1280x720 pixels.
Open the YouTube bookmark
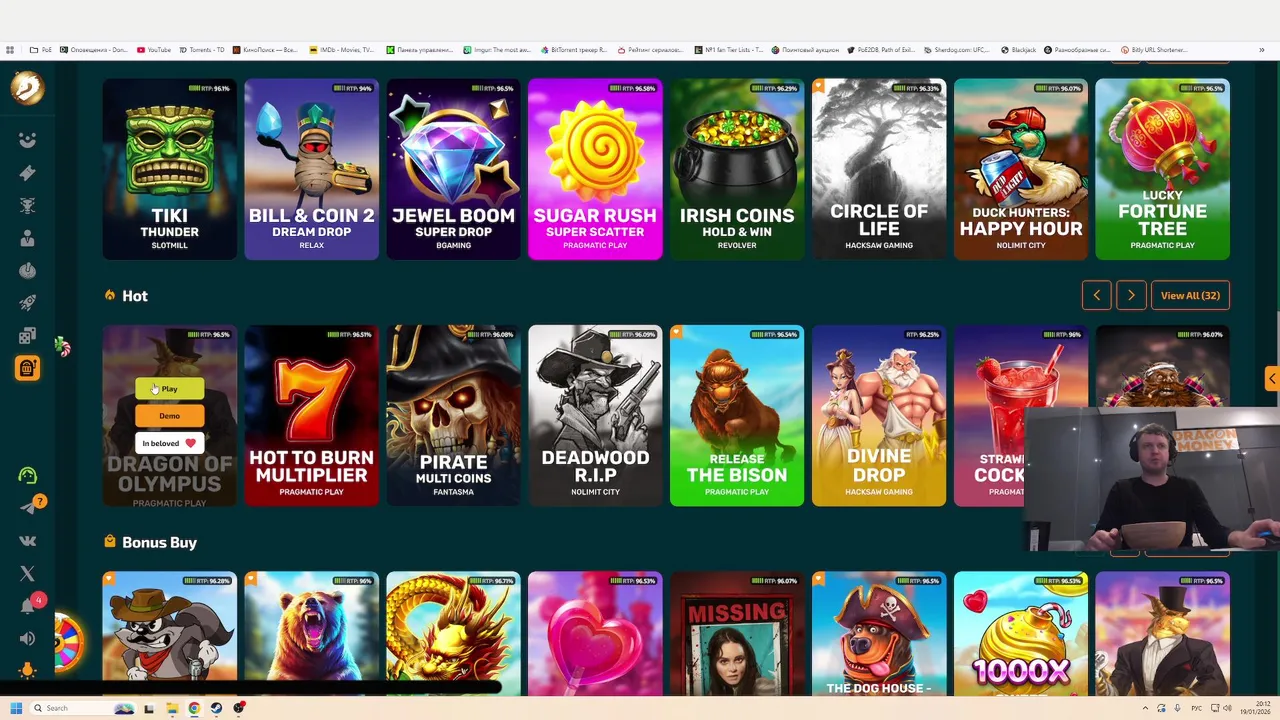click(154, 49)
